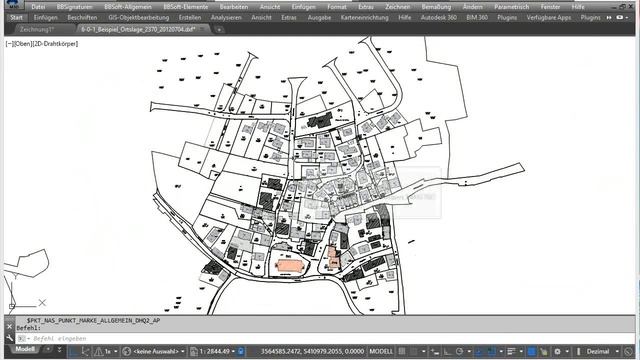Screen dimensions: 640x360
Task: Add a new layout with plus
Action: point(48,349)
